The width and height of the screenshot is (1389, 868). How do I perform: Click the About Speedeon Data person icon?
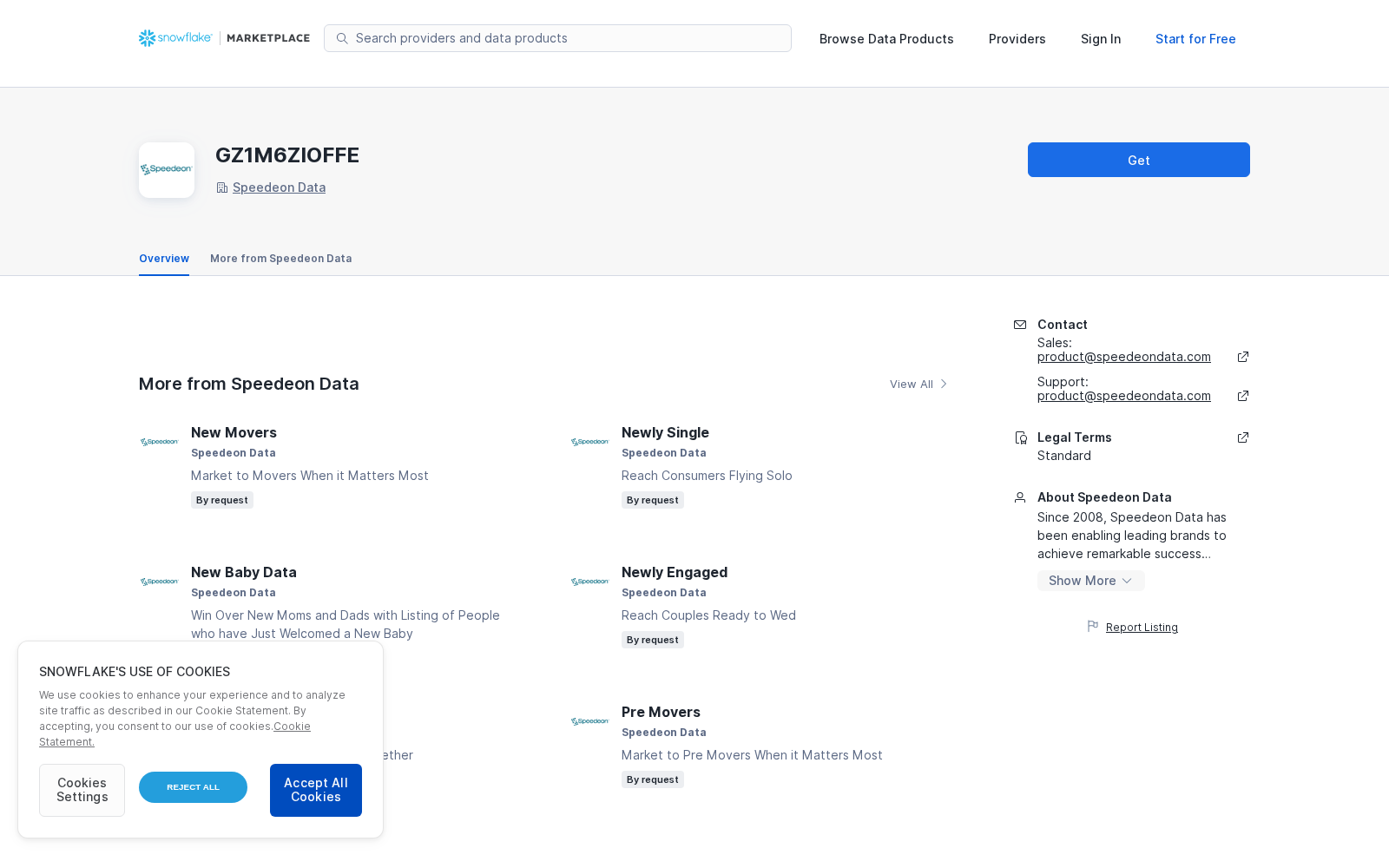point(1020,497)
